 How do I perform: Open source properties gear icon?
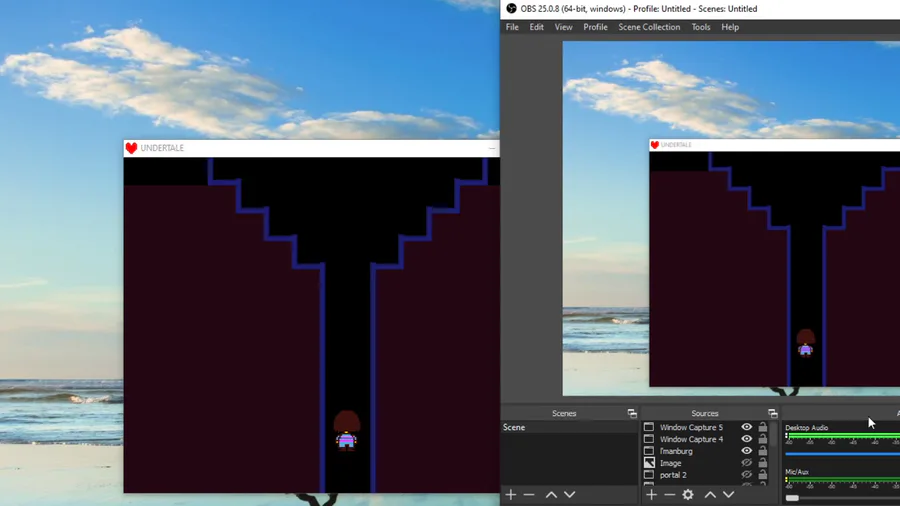click(x=688, y=495)
